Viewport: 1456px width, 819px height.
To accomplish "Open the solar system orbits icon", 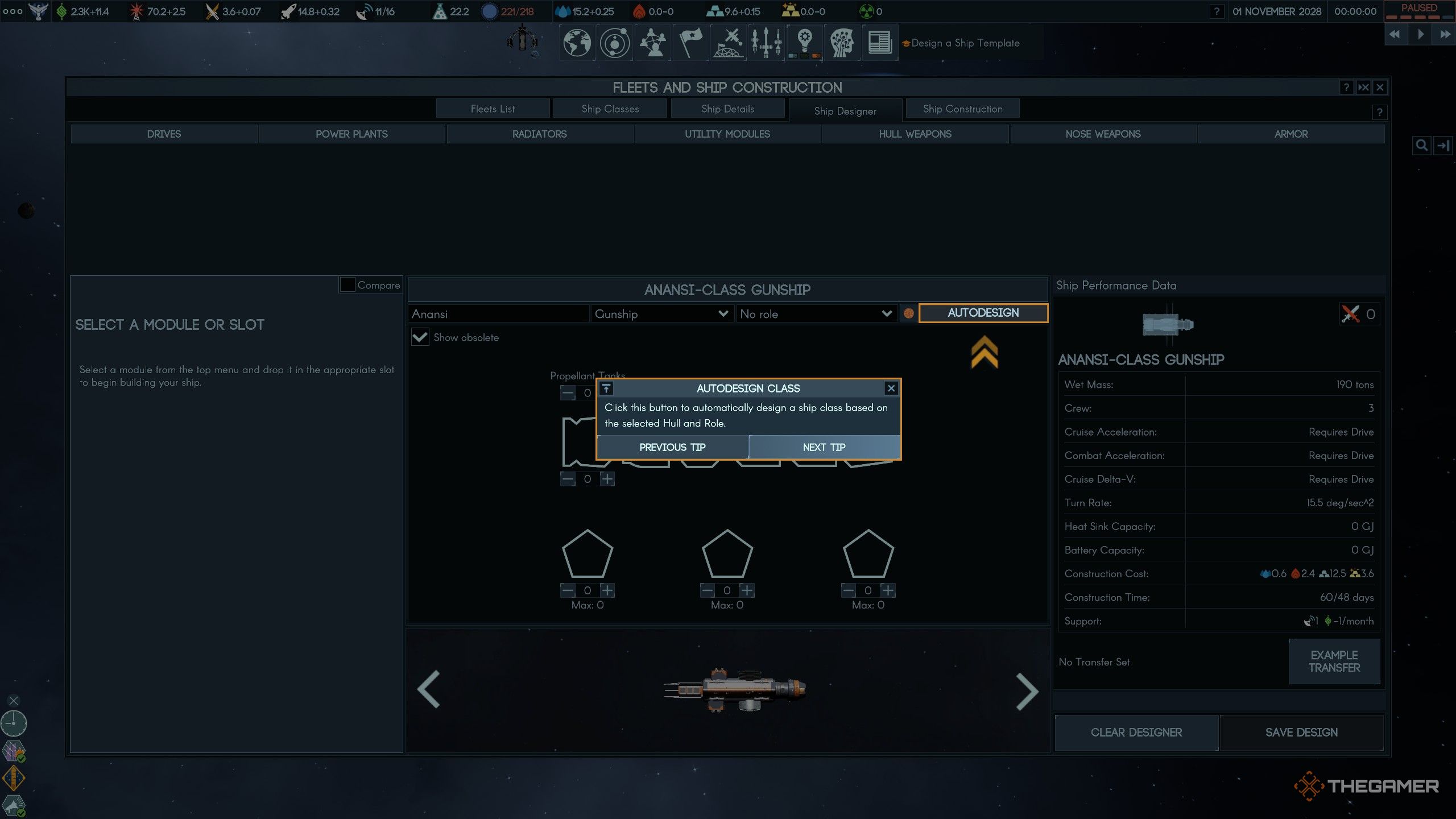I will pyautogui.click(x=615, y=43).
